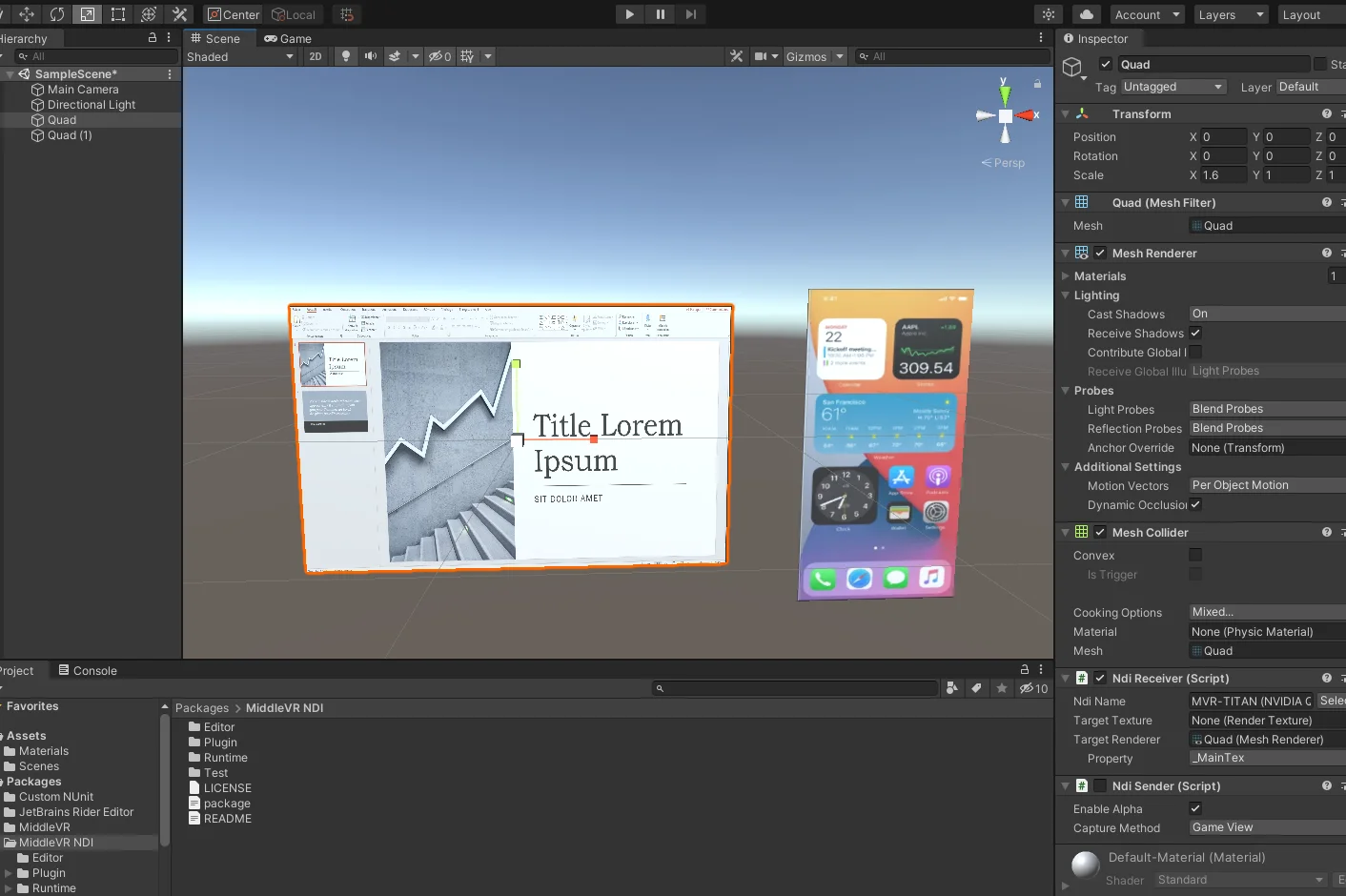Collapse the Transform component
Viewport: 1346px width, 896px height.
1066,113
